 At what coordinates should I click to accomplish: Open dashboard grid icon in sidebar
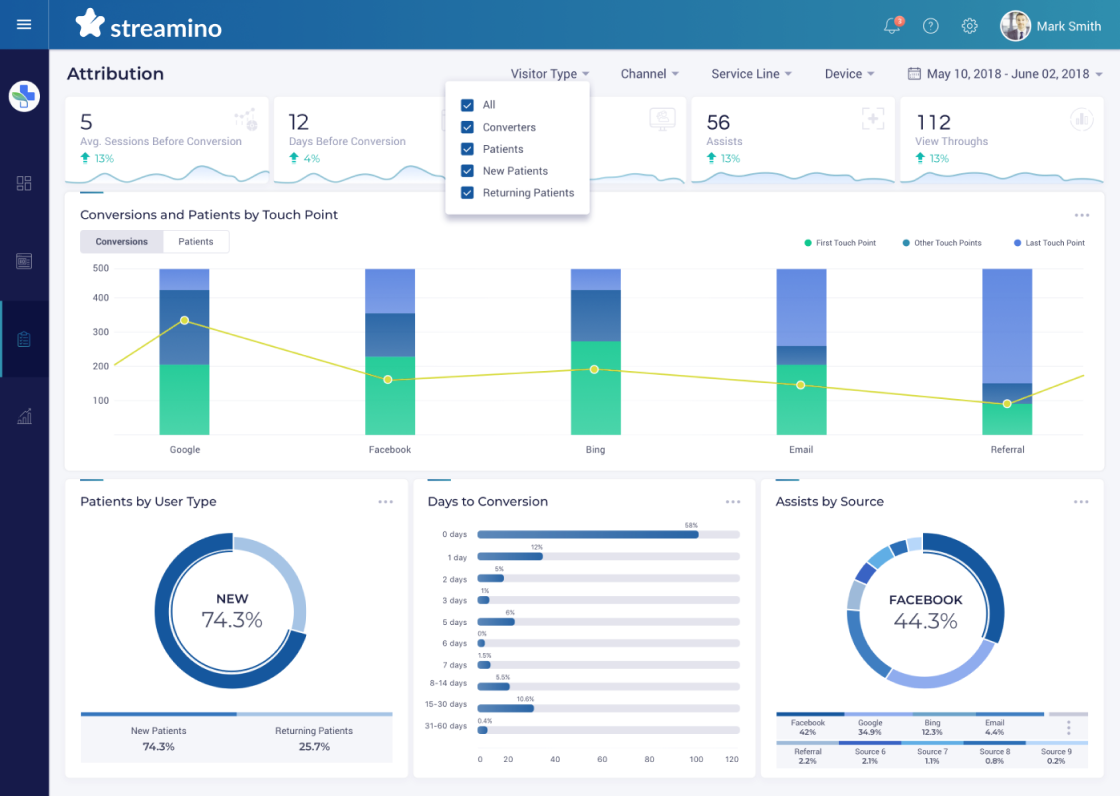[x=24, y=183]
